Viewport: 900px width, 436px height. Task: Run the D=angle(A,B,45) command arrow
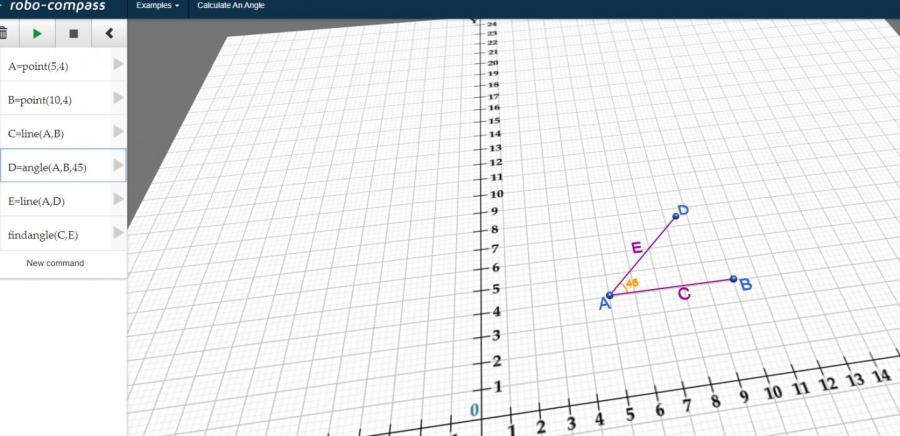[x=118, y=166]
